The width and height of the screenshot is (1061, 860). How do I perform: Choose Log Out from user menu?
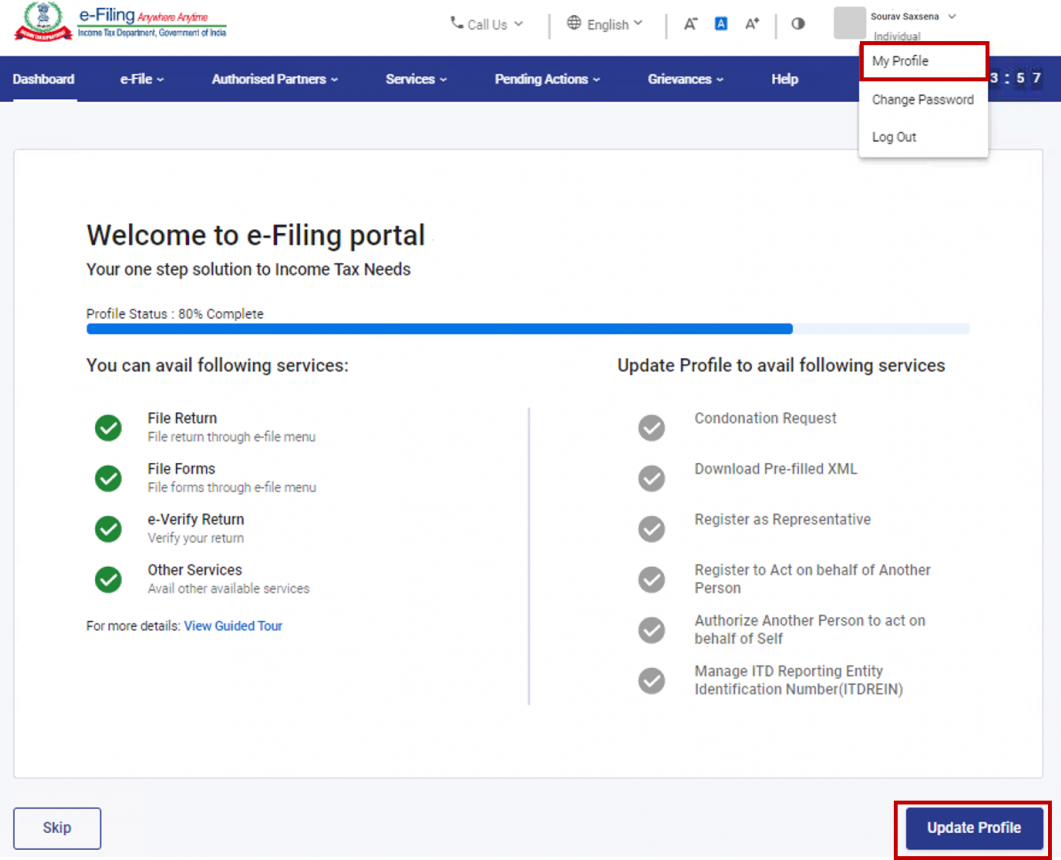[894, 137]
